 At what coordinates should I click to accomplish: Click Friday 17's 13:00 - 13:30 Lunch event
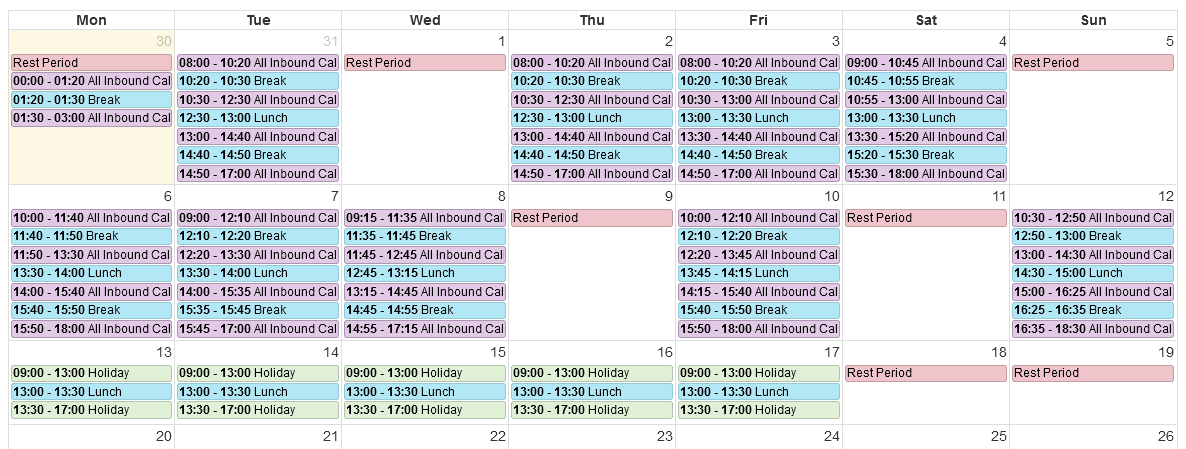tap(759, 392)
